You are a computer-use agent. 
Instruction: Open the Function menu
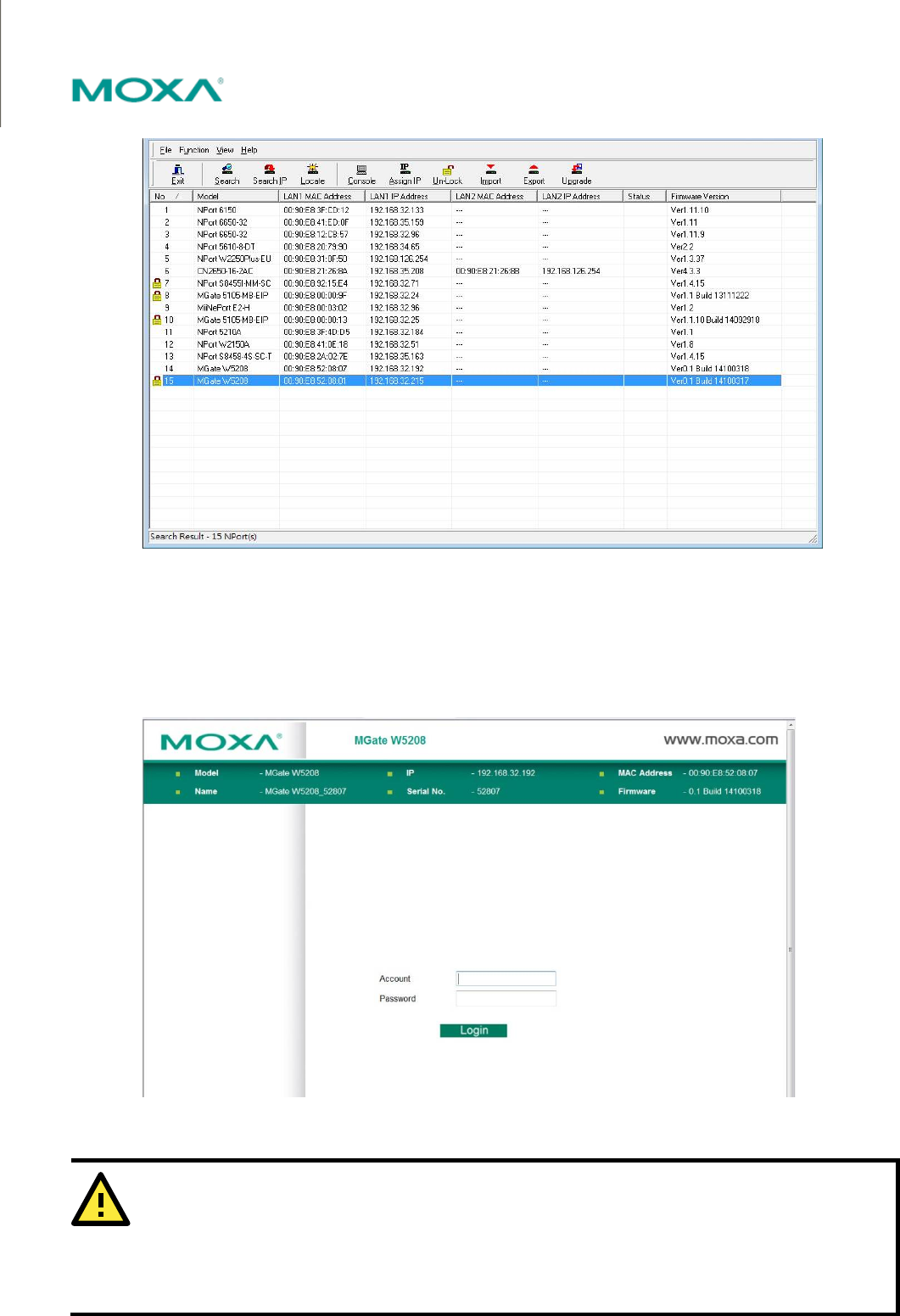pyautogui.click(x=193, y=150)
